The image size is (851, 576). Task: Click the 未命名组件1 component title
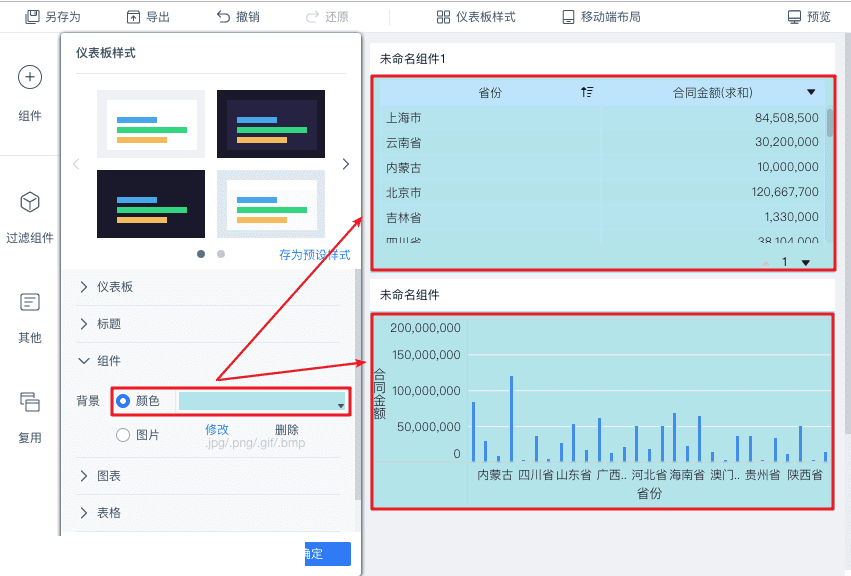pos(412,59)
